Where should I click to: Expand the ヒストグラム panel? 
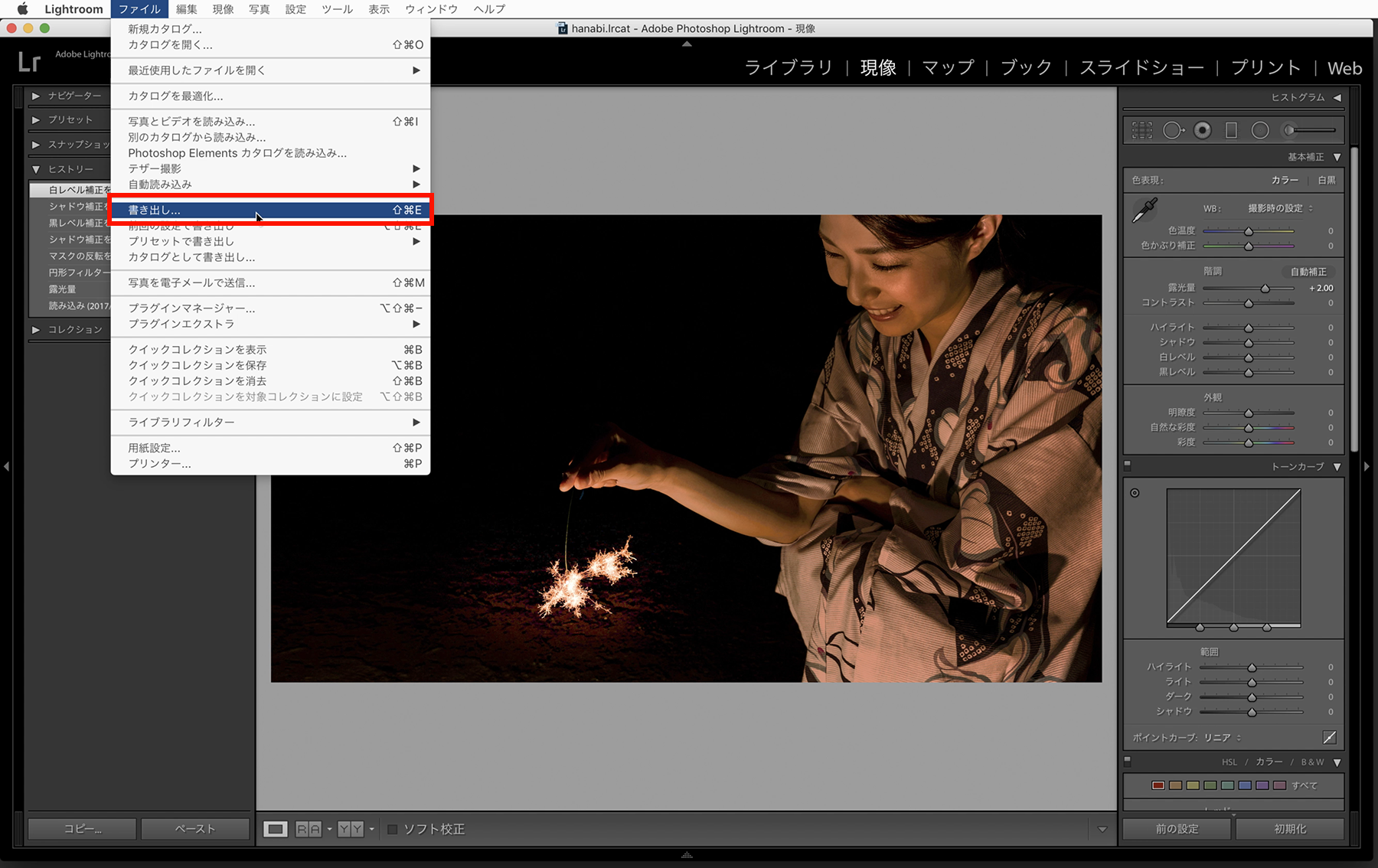pos(1337,97)
